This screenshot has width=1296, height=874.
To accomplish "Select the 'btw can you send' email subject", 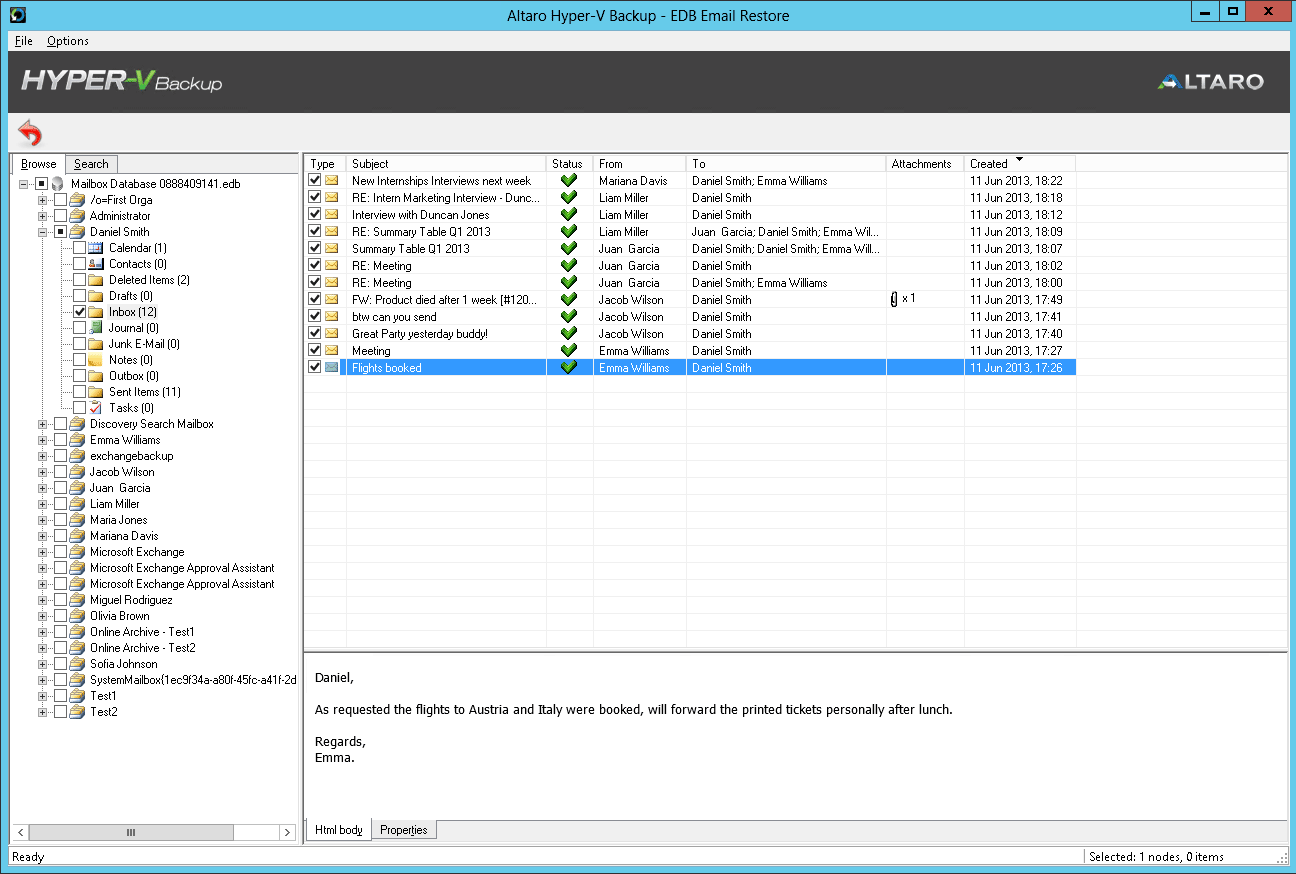I will pyautogui.click(x=394, y=317).
